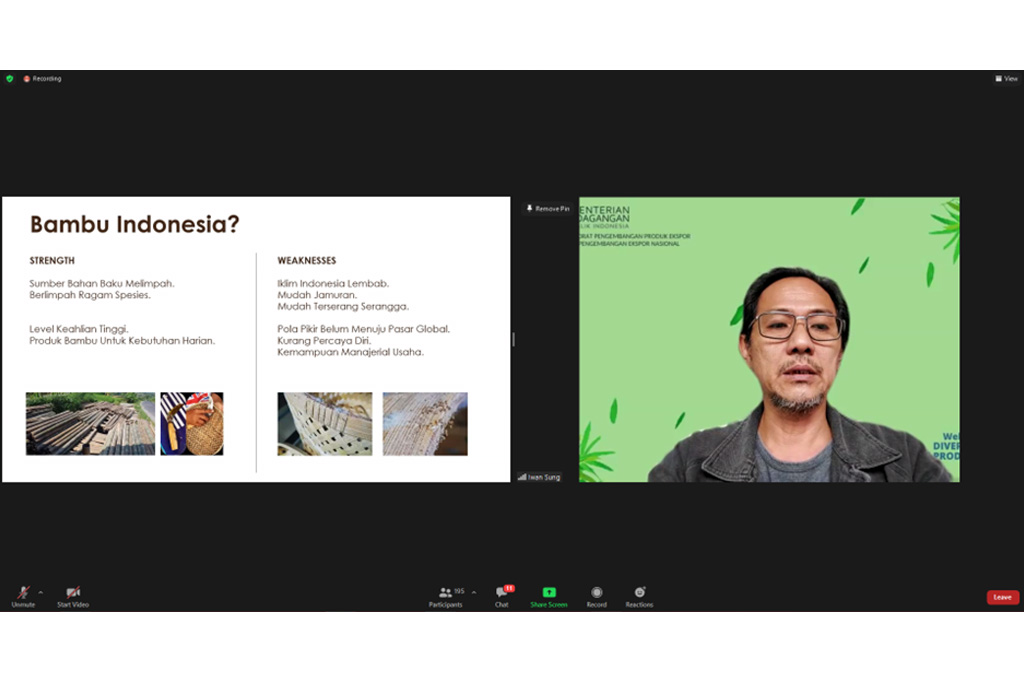The image size is (1024, 682).
Task: Click the red unread chat count badge
Action: (509, 588)
